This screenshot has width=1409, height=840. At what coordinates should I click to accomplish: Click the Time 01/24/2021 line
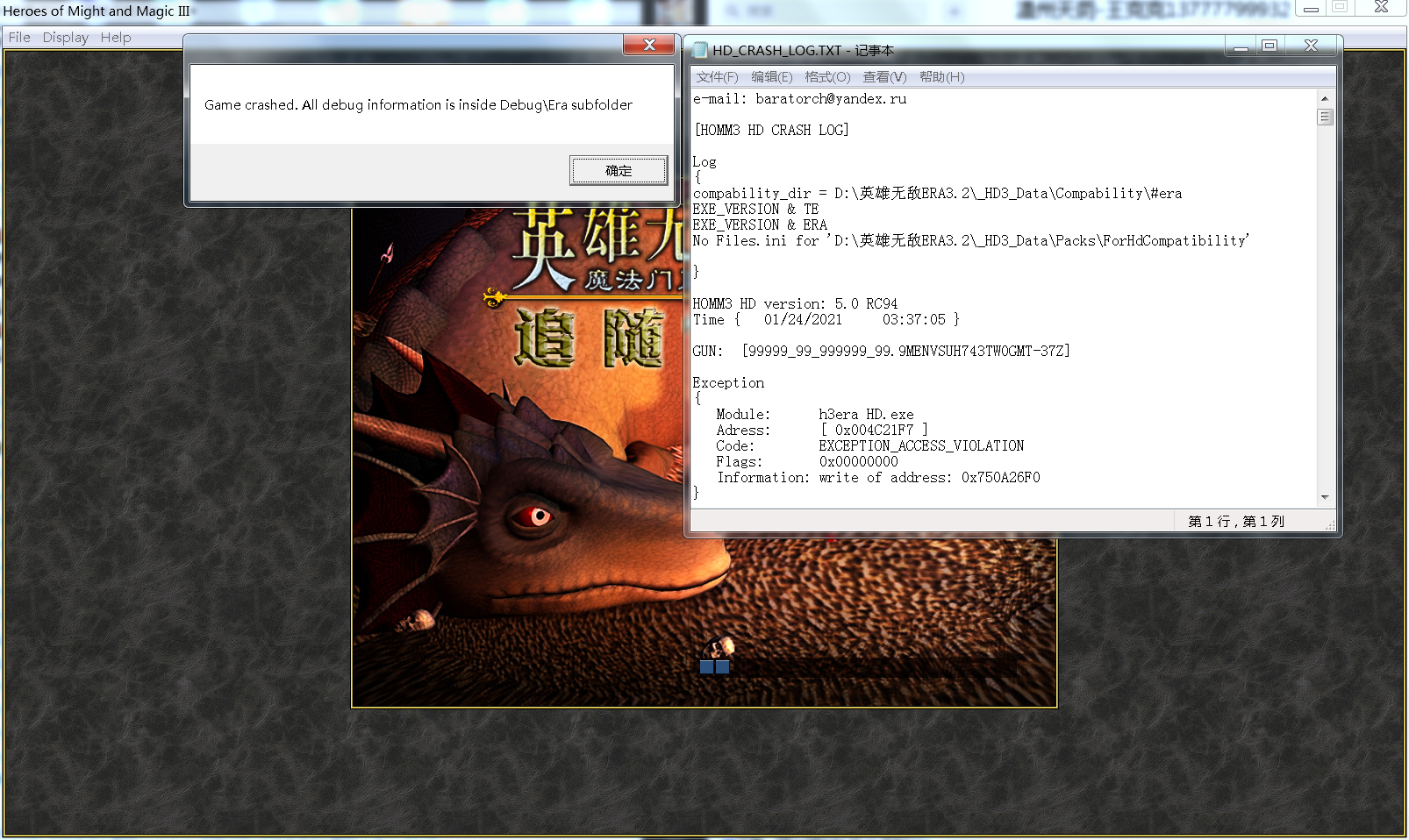coord(826,320)
